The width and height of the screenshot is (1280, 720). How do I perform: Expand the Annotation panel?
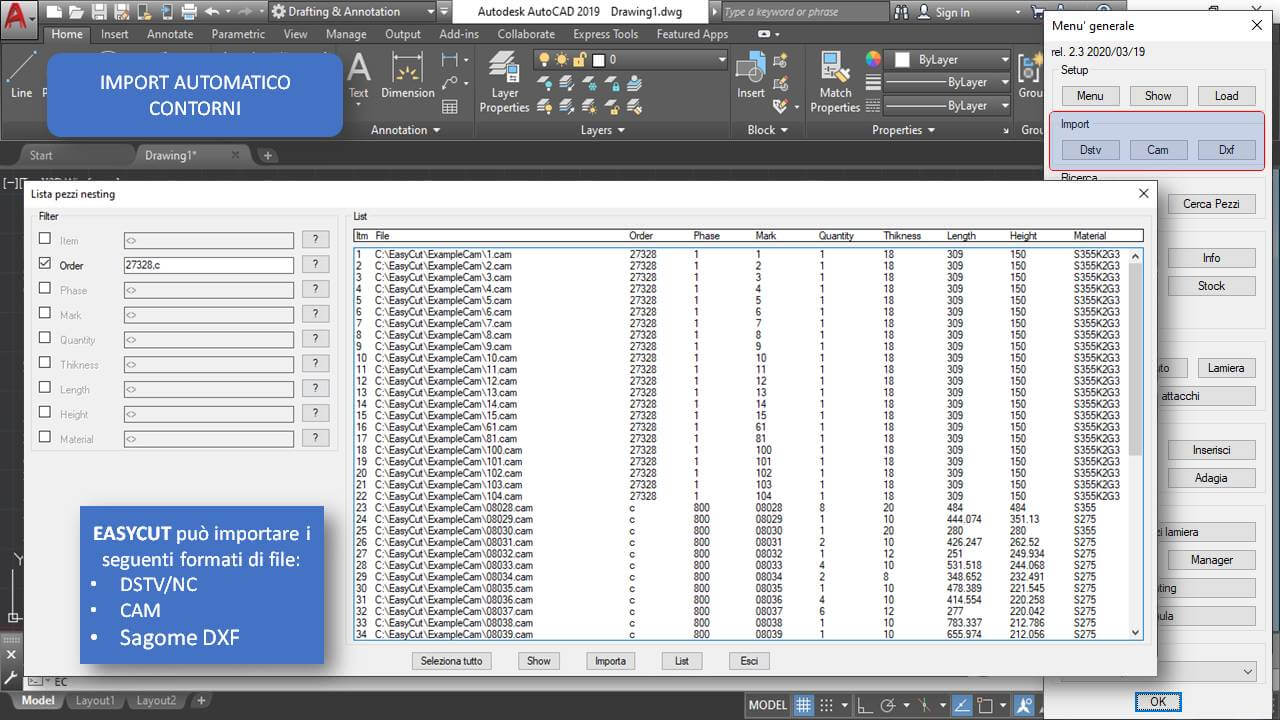pyautogui.click(x=406, y=130)
